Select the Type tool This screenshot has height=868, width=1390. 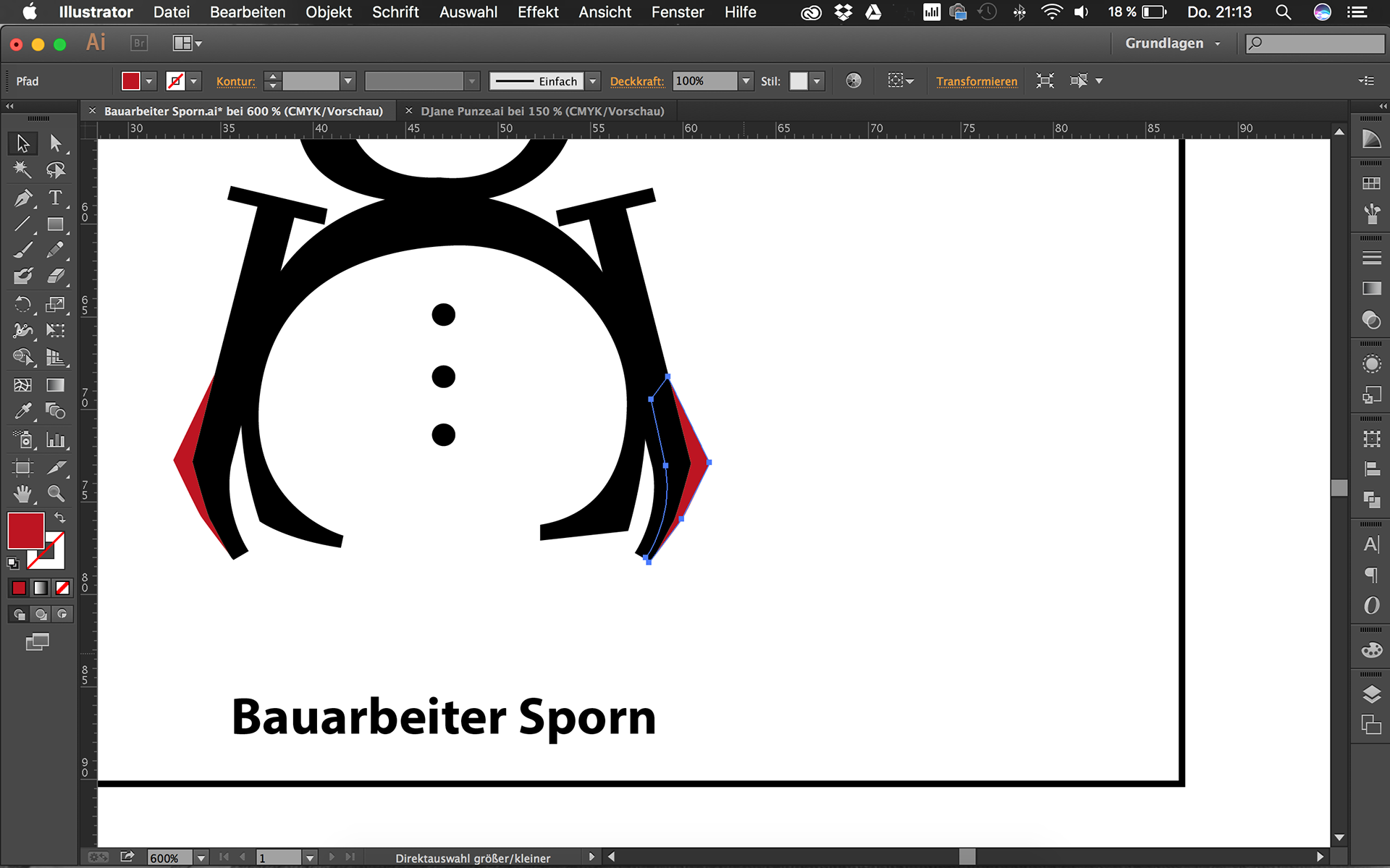pyautogui.click(x=56, y=197)
